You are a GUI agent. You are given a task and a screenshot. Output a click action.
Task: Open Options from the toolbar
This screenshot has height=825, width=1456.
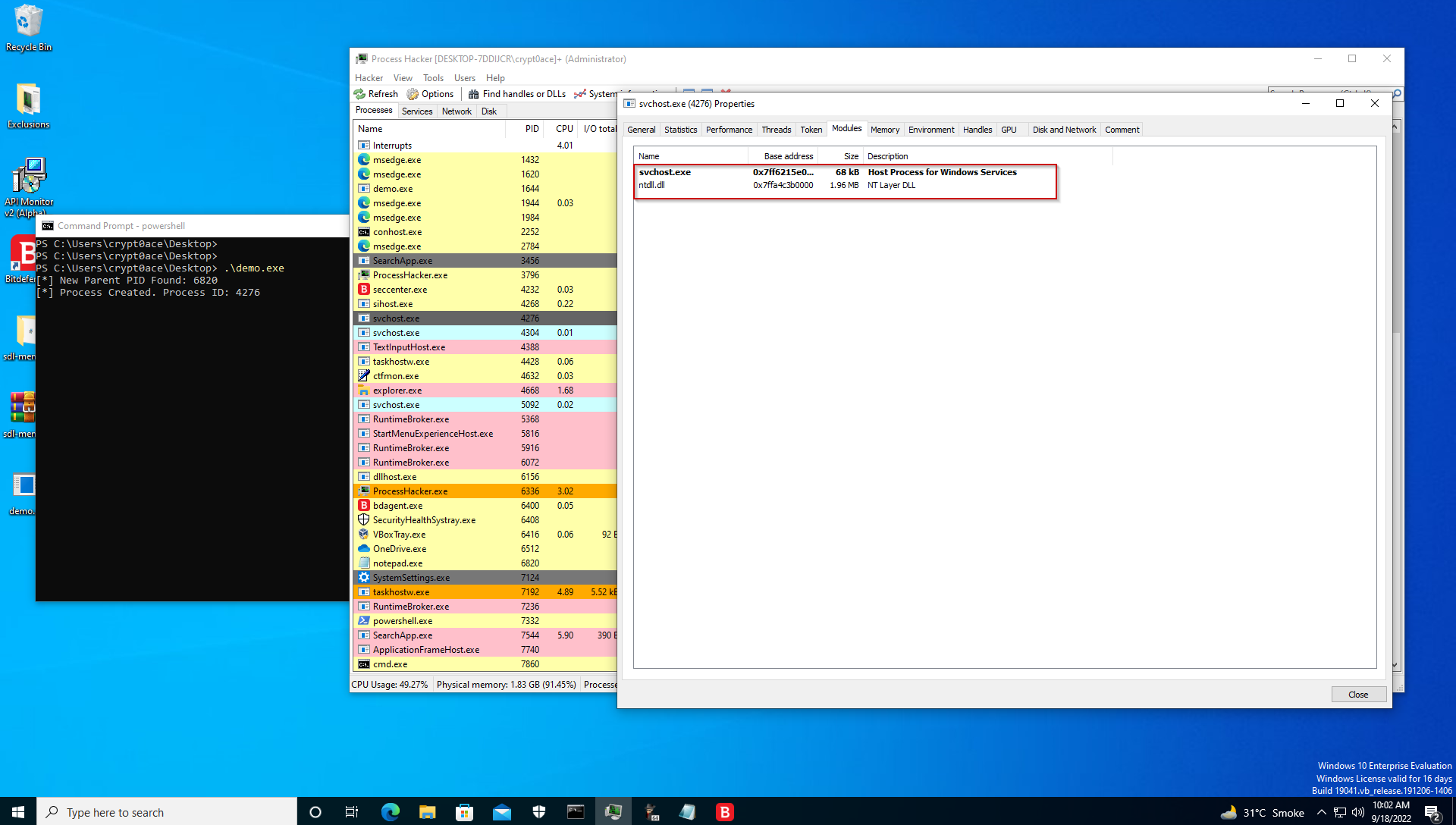[430, 94]
